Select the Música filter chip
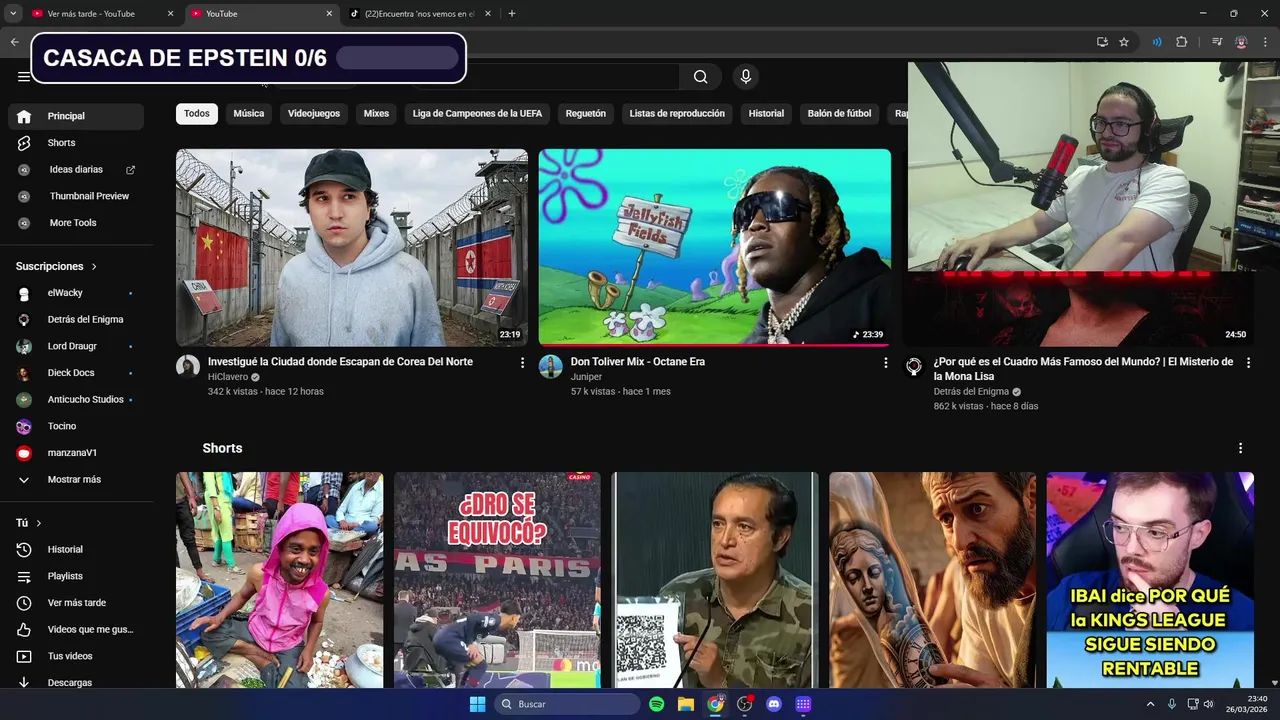 249,113
